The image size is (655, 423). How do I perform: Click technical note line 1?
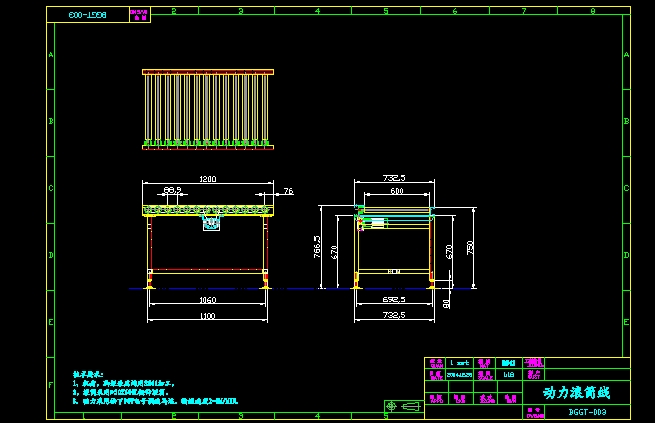[124, 383]
